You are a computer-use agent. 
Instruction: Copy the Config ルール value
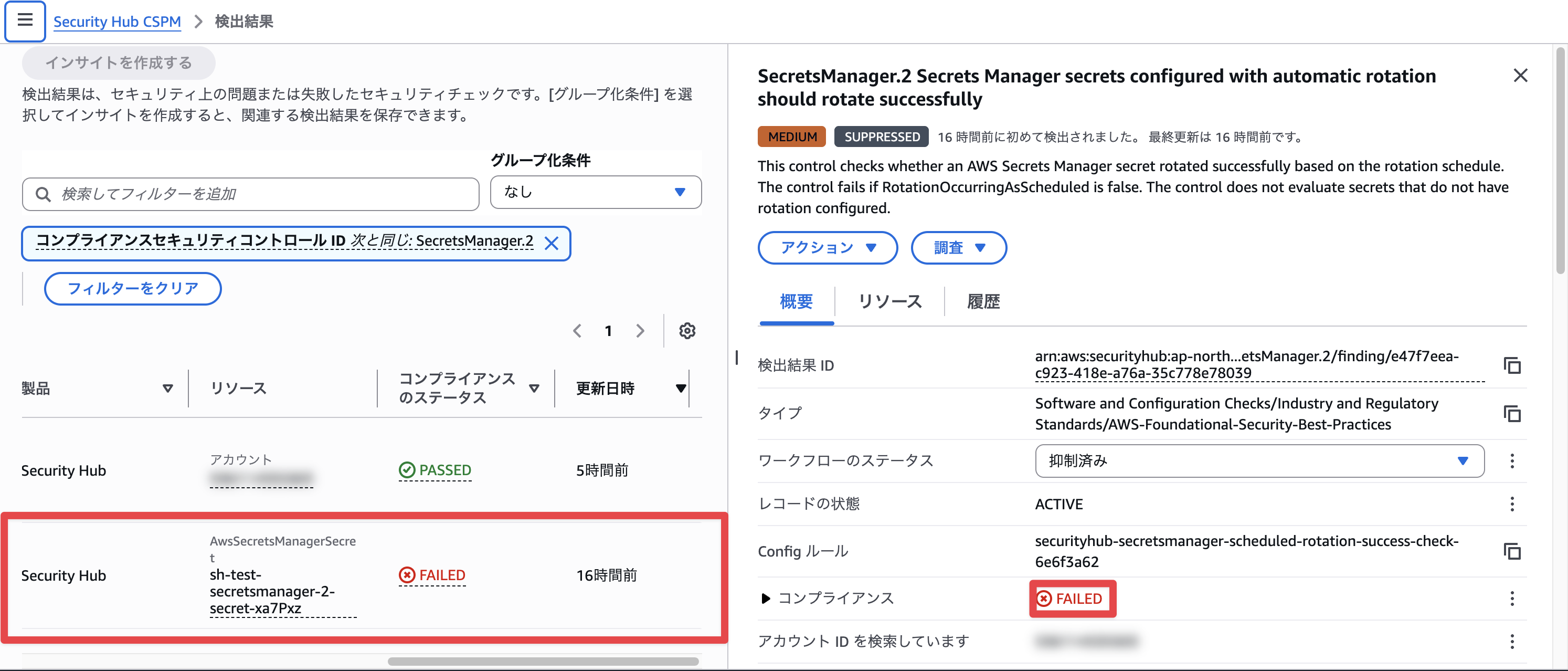1512,551
